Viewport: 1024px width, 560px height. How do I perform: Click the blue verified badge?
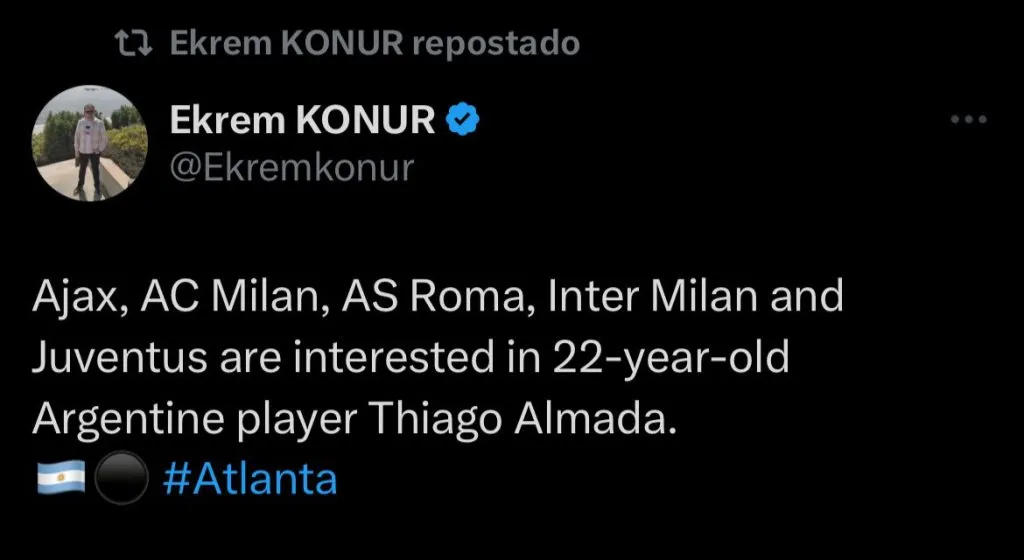pyautogui.click(x=463, y=120)
